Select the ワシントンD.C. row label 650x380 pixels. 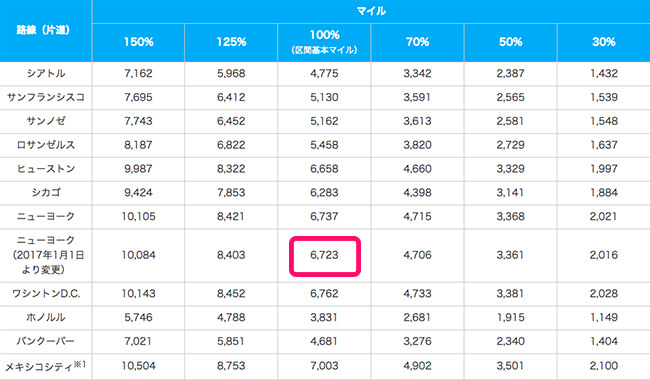(46, 294)
